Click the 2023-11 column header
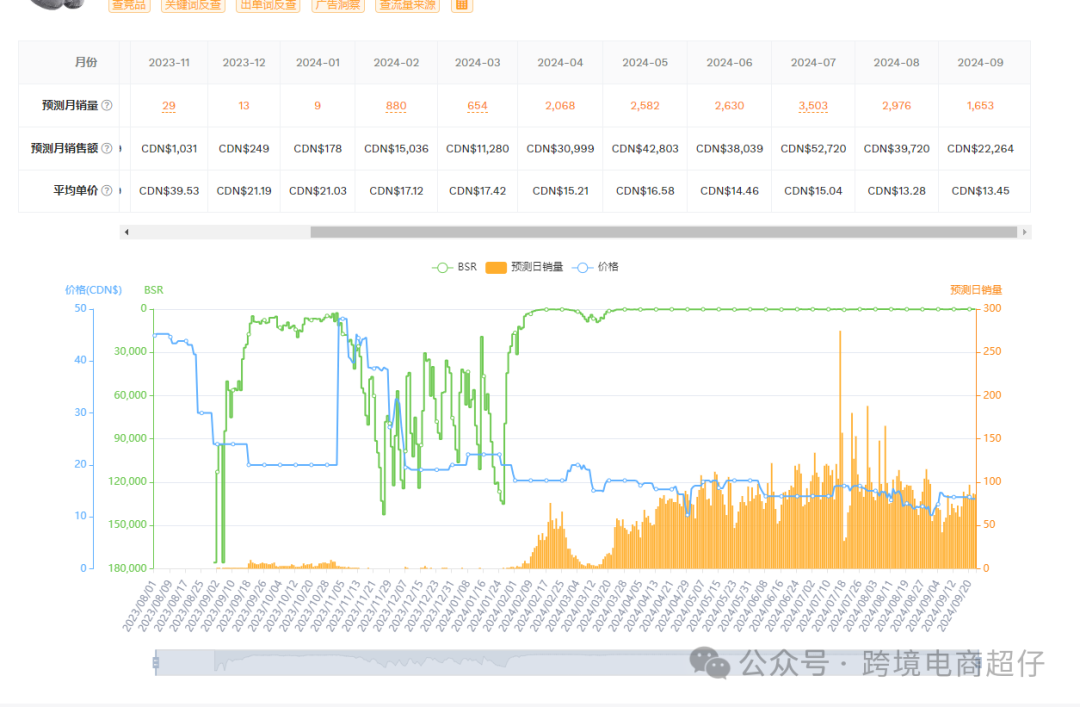 tap(169, 63)
